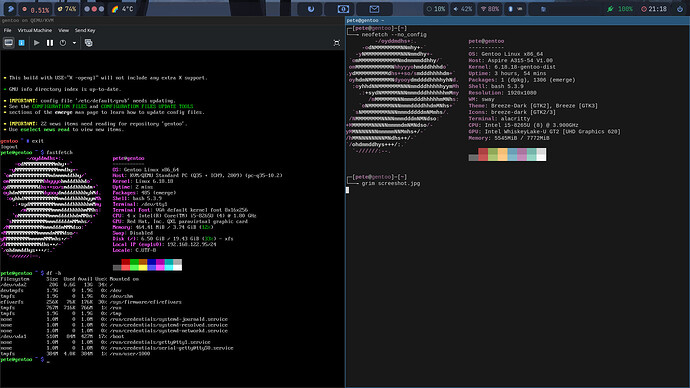The height and width of the screenshot is (388, 690).
Task: Click the 'Swap: Disabled' line in VM
Action: 132,233
